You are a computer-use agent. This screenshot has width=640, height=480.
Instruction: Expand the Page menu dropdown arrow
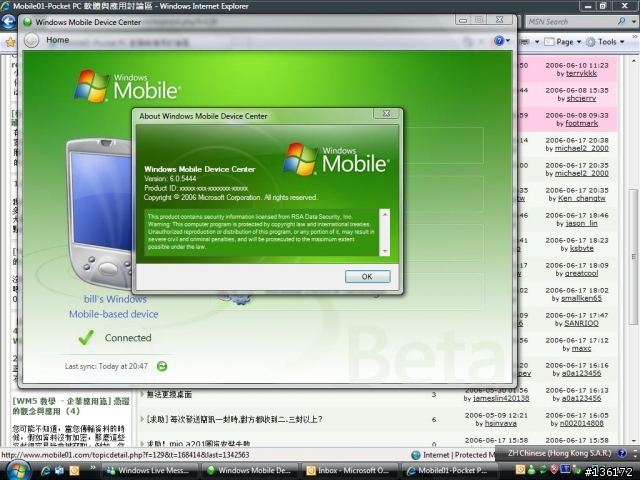click(579, 42)
